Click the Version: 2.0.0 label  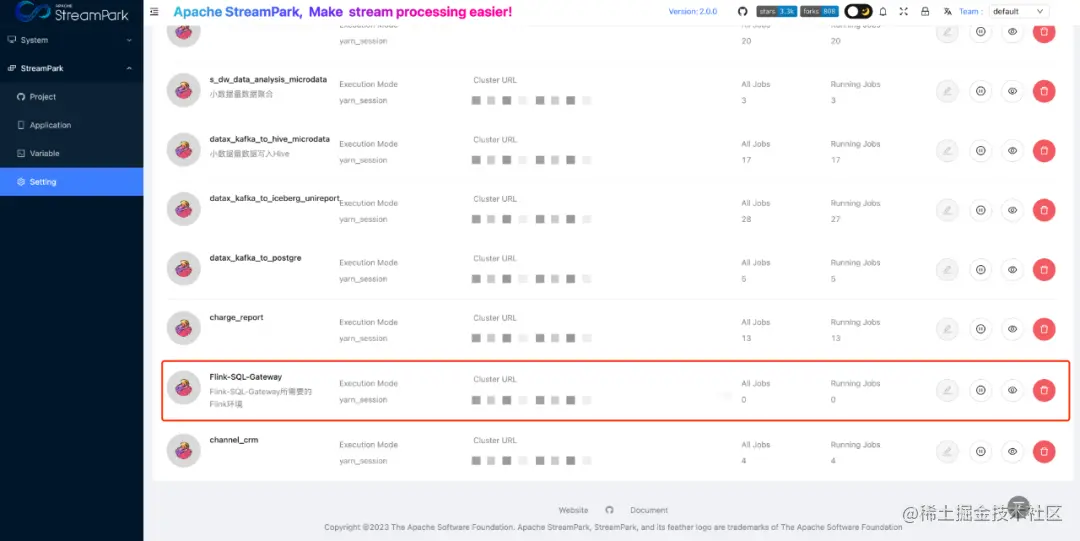[x=692, y=12]
